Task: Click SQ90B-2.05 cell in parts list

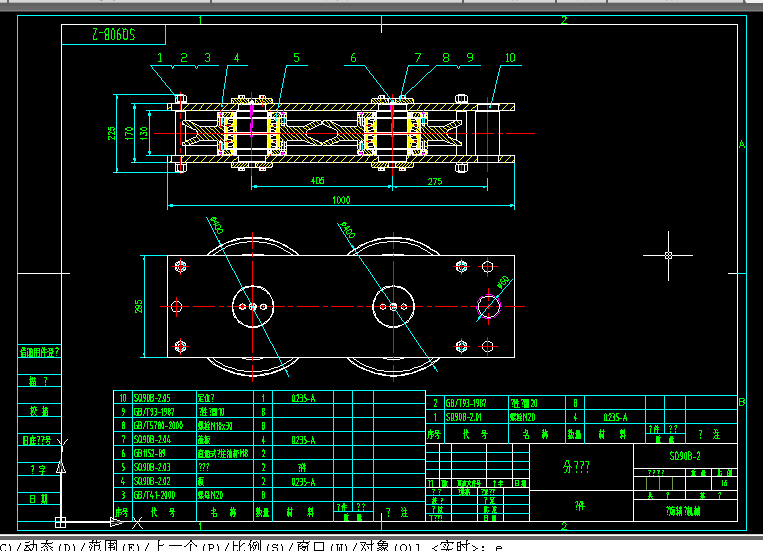Action: [152, 398]
